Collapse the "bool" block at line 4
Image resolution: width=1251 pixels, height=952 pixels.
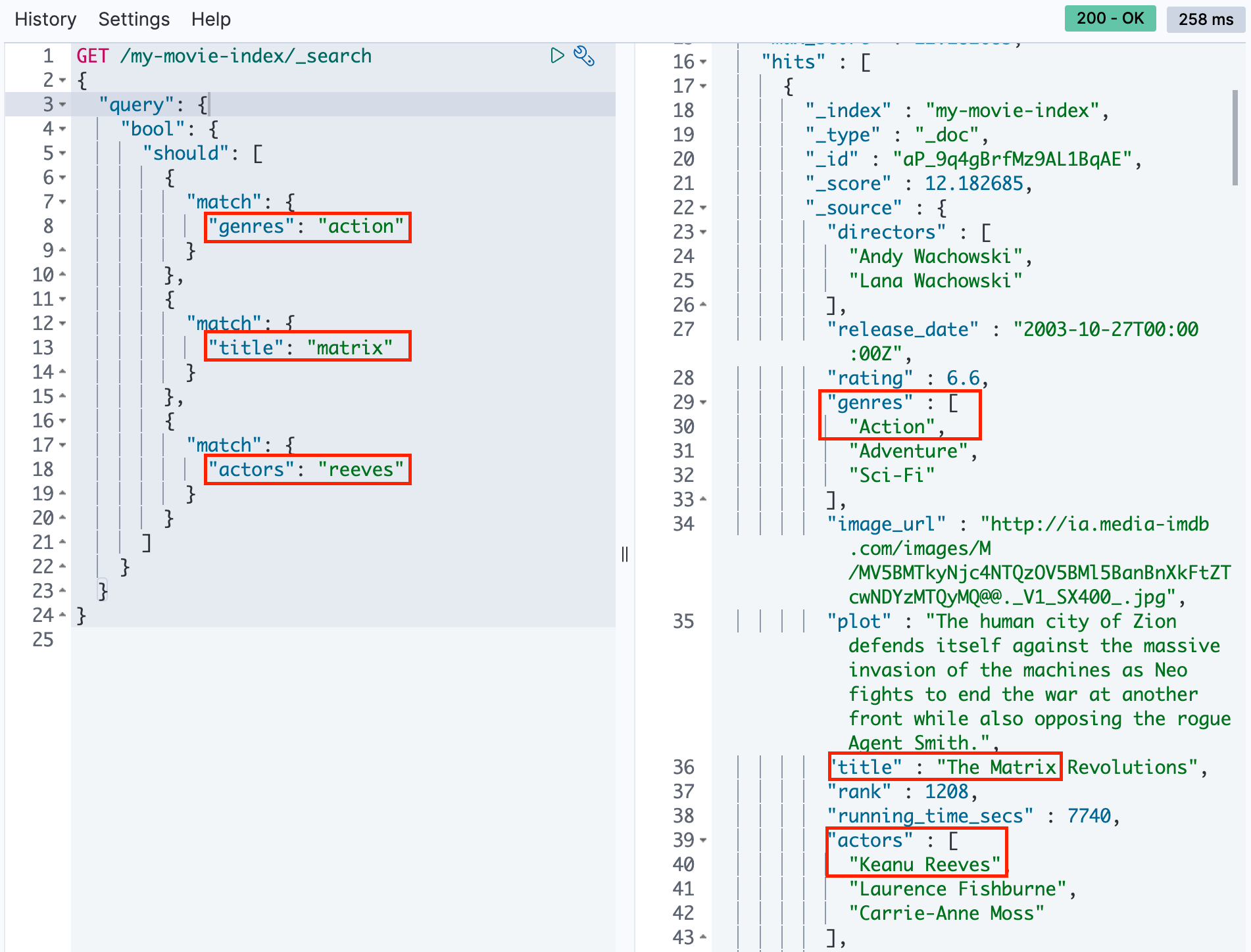click(62, 129)
